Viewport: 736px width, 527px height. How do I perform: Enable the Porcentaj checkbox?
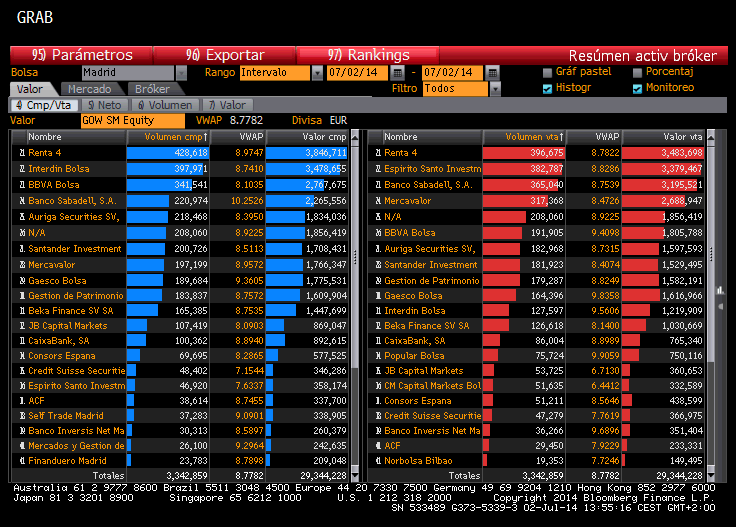pyautogui.click(x=637, y=72)
